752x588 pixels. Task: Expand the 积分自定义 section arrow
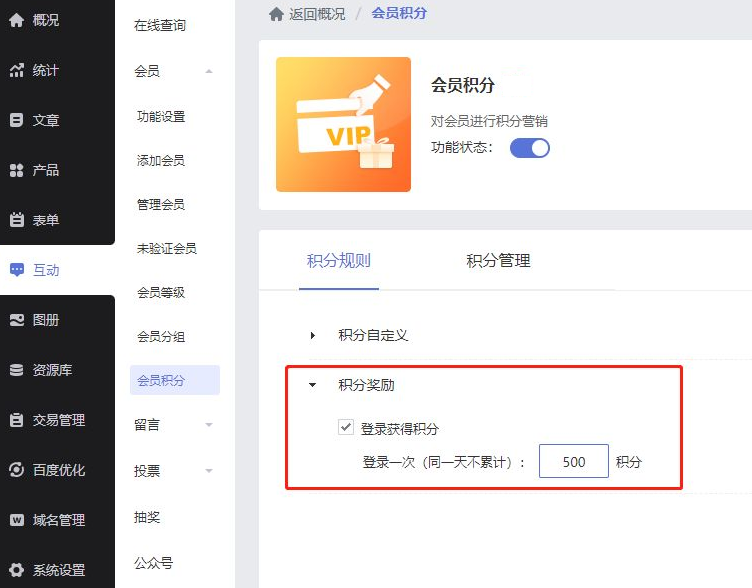(x=313, y=335)
